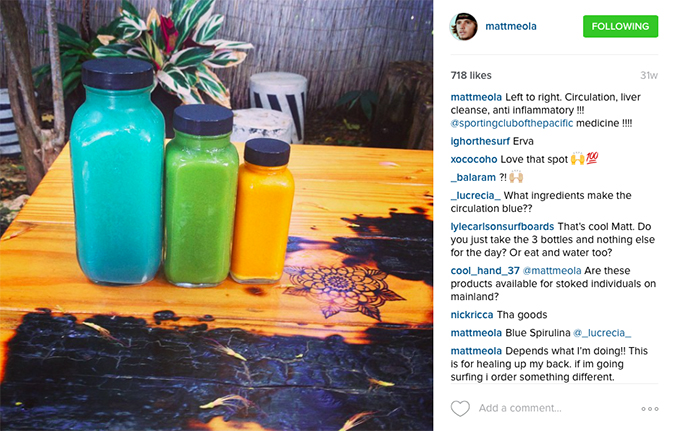Click @_lucrecia_ mention in Blue Spirulina reply

coord(602,333)
